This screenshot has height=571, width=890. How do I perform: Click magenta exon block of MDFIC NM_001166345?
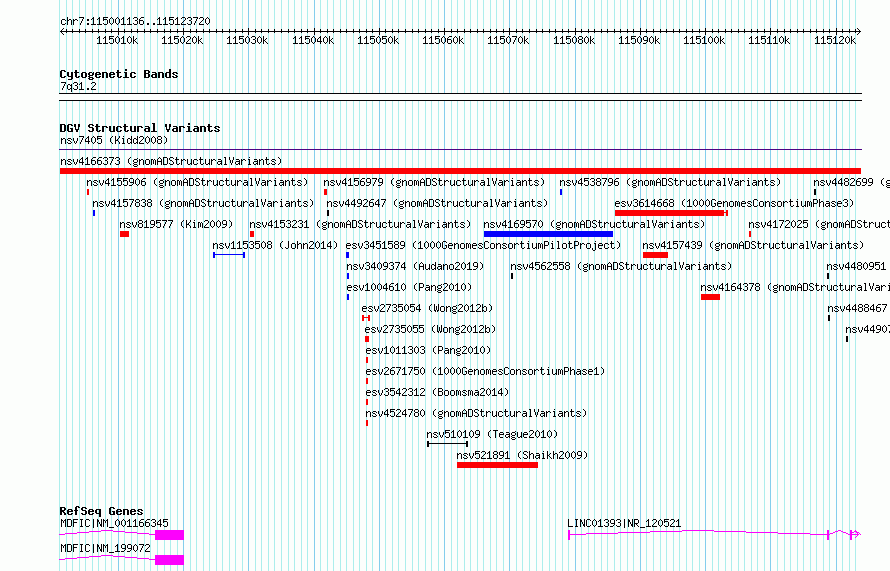tap(169, 535)
